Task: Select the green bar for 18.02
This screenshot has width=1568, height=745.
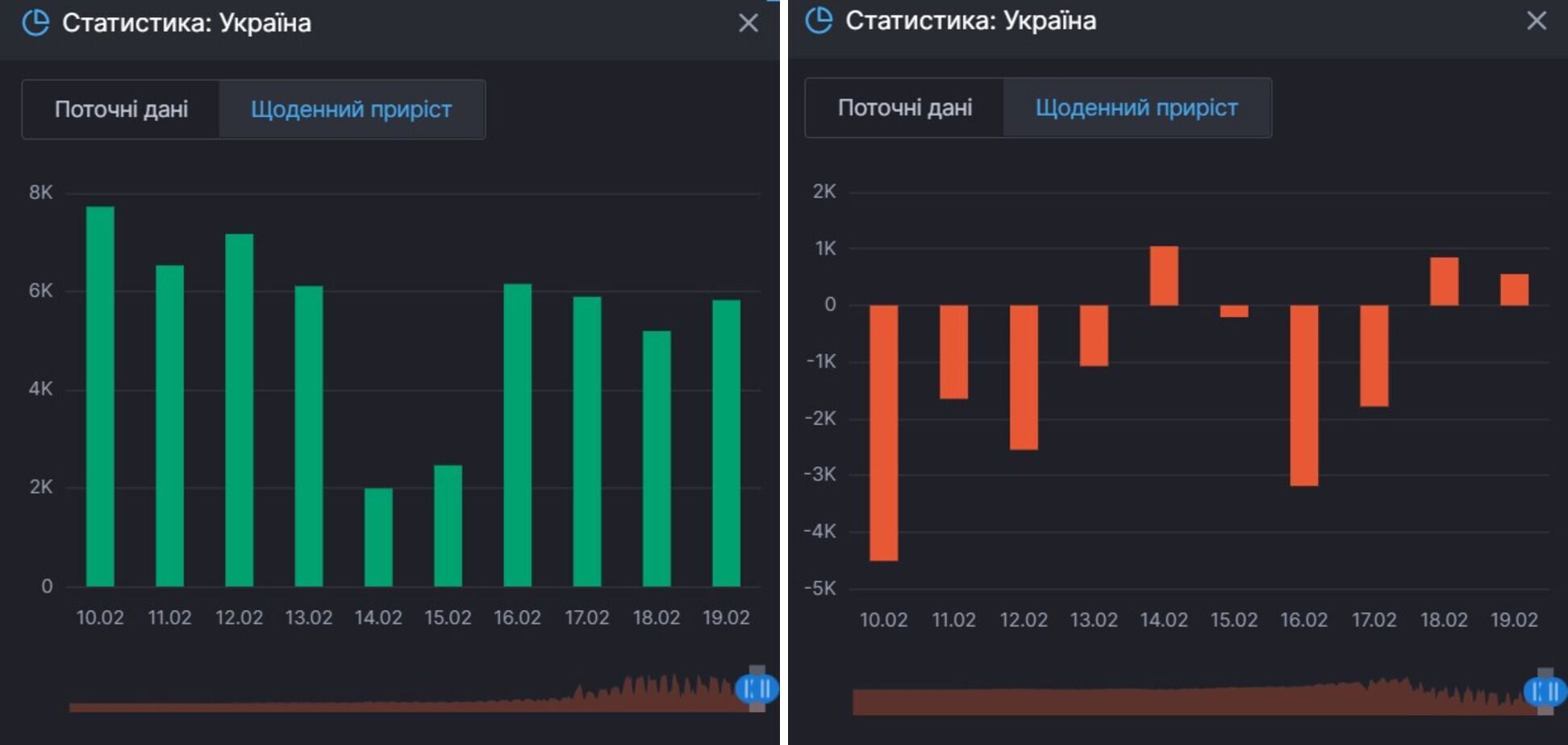Action: (657, 458)
